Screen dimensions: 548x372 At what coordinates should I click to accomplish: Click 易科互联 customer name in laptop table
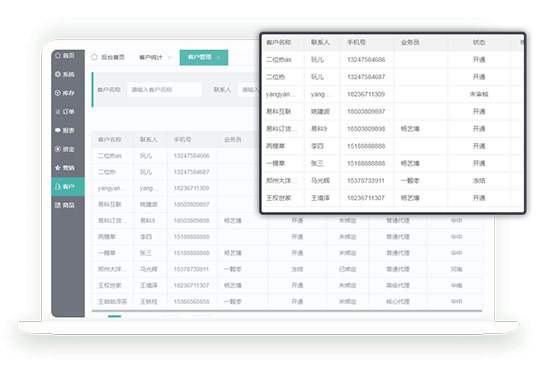point(109,204)
